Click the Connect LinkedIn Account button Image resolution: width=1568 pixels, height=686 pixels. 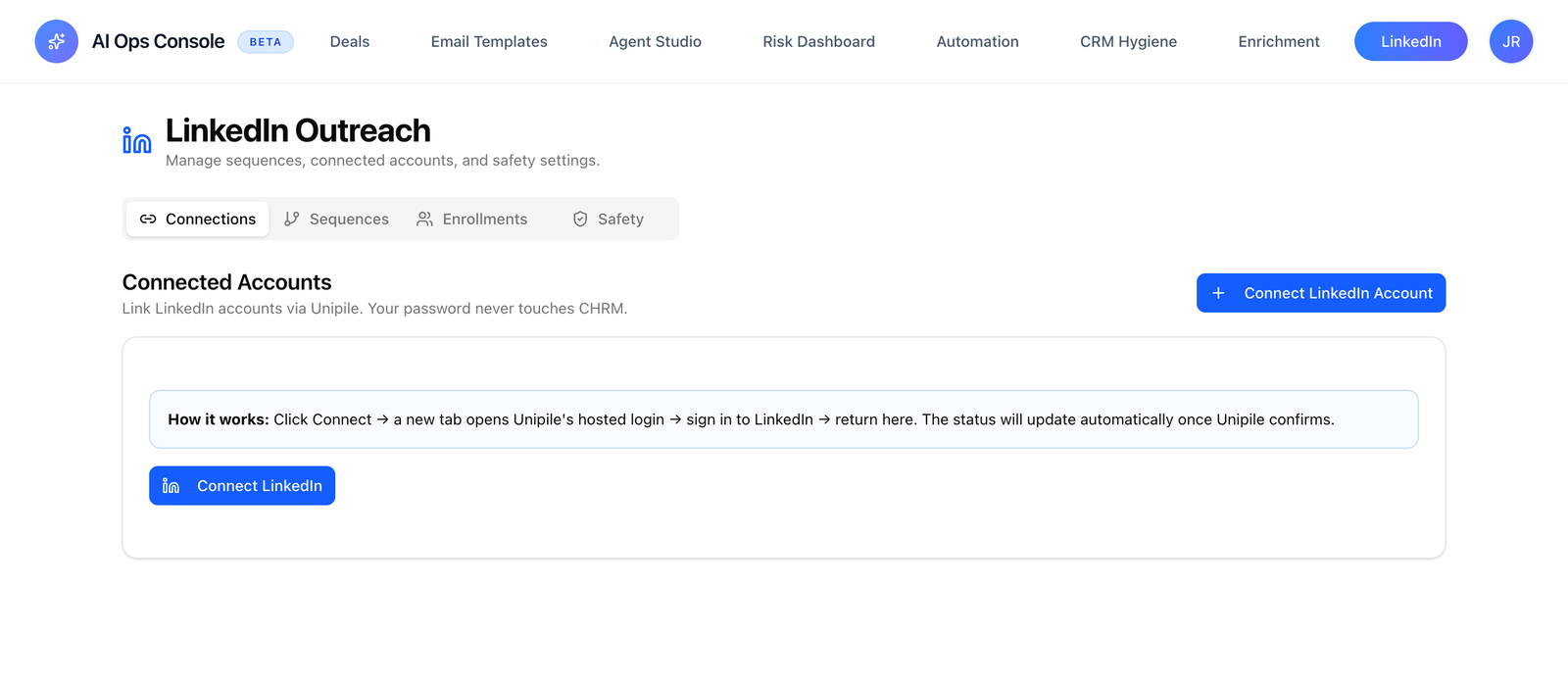point(1320,293)
